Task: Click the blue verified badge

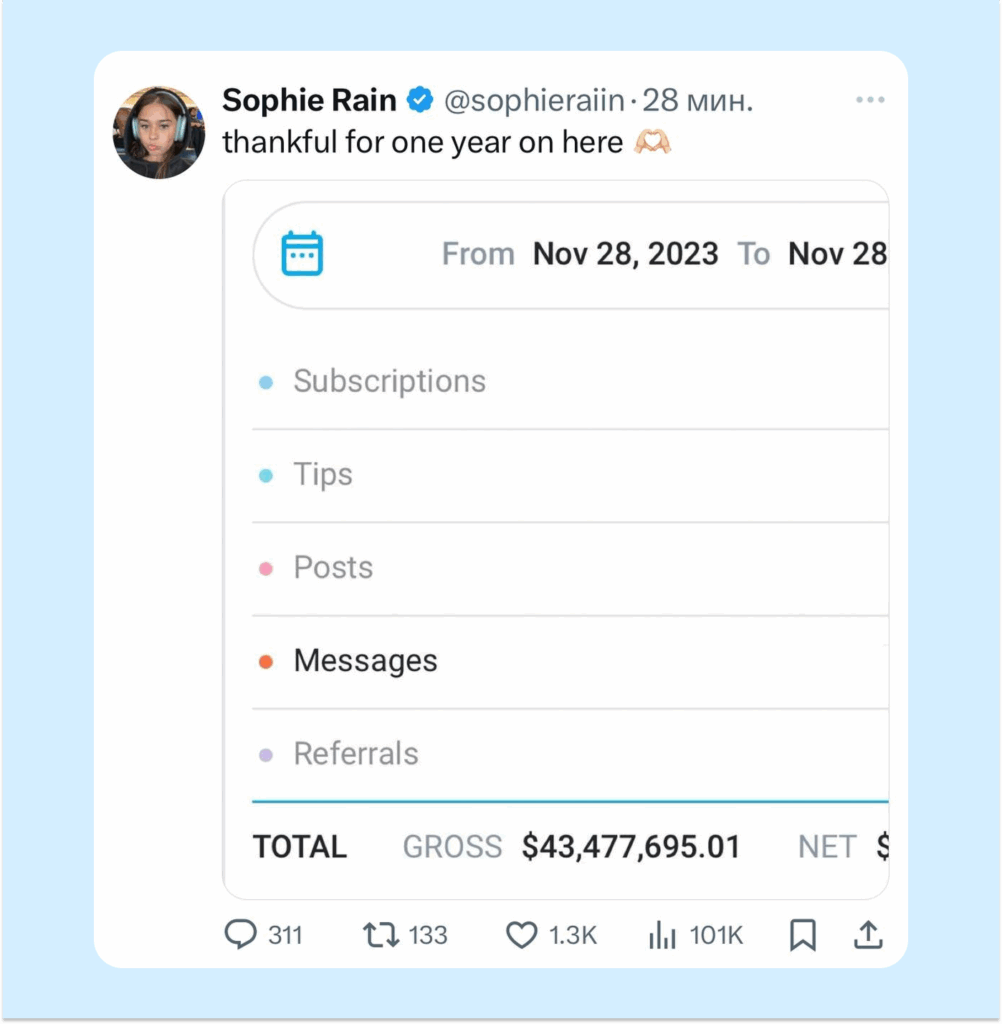Action: 420,100
